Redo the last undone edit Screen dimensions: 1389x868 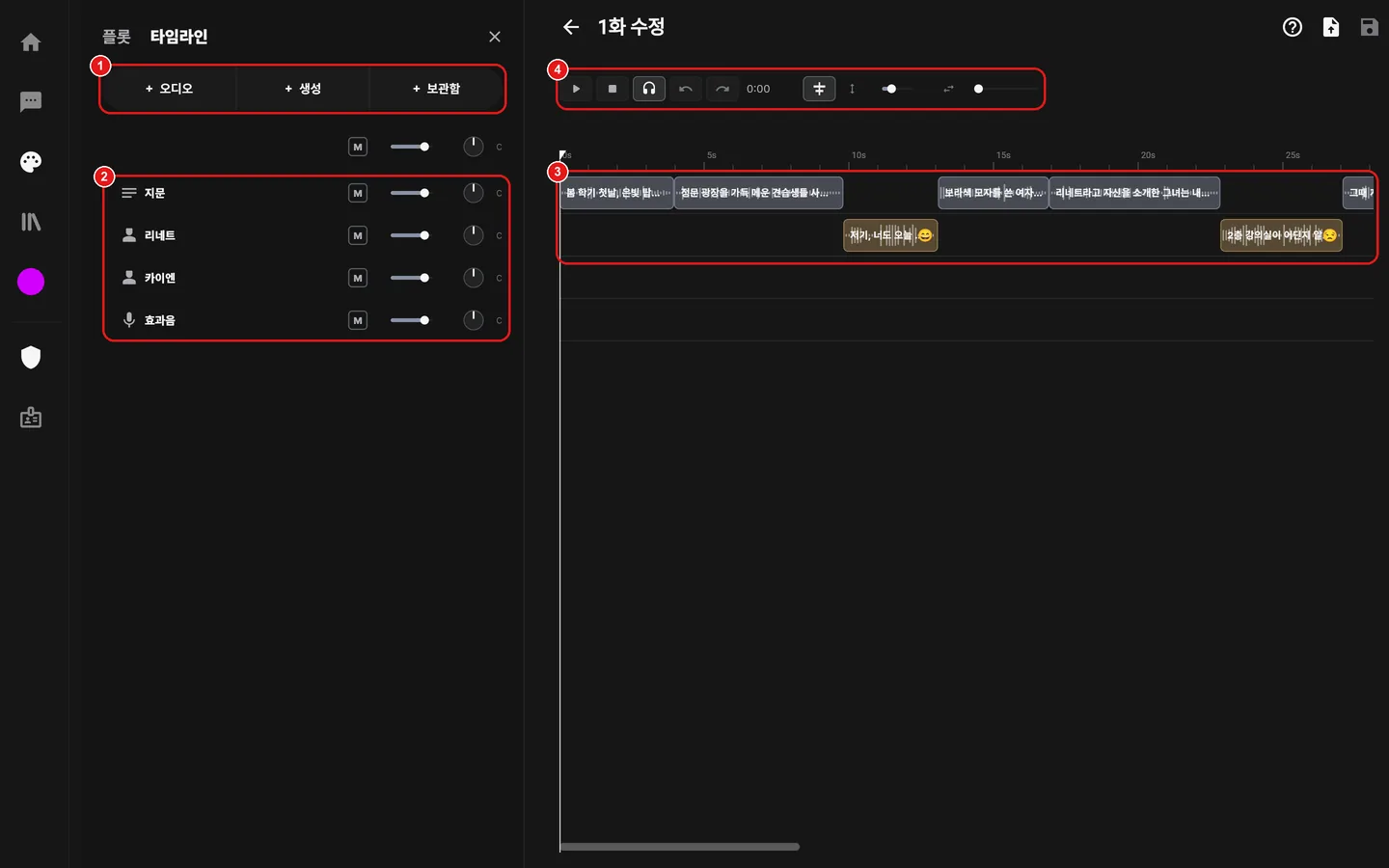coord(722,89)
